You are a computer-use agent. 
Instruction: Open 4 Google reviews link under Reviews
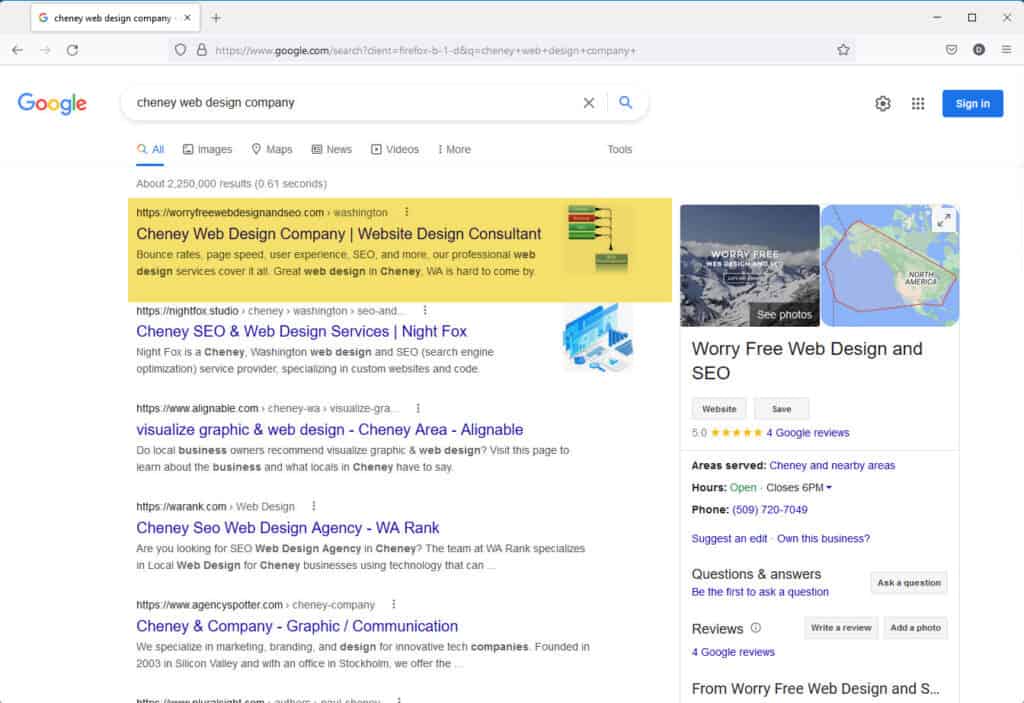[x=733, y=652]
